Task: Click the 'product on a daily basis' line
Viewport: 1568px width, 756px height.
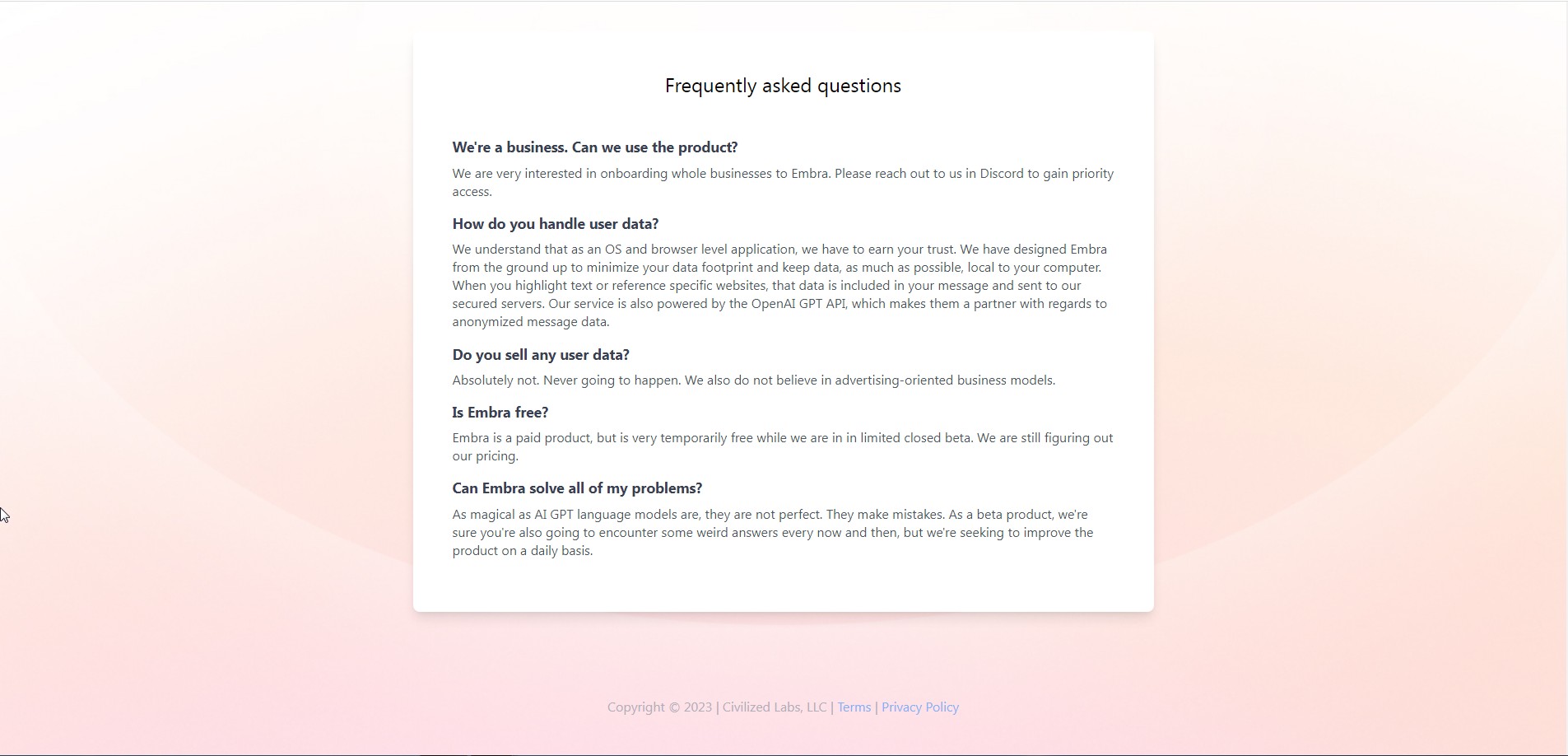Action: pyautogui.click(x=523, y=550)
